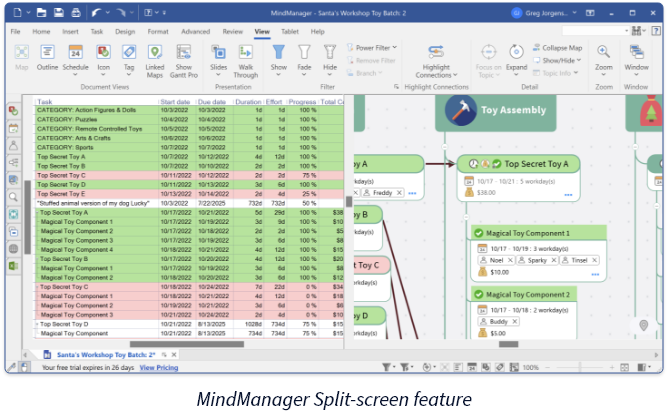
Task: Click the undo arrow in title bar
Action: tap(96, 13)
